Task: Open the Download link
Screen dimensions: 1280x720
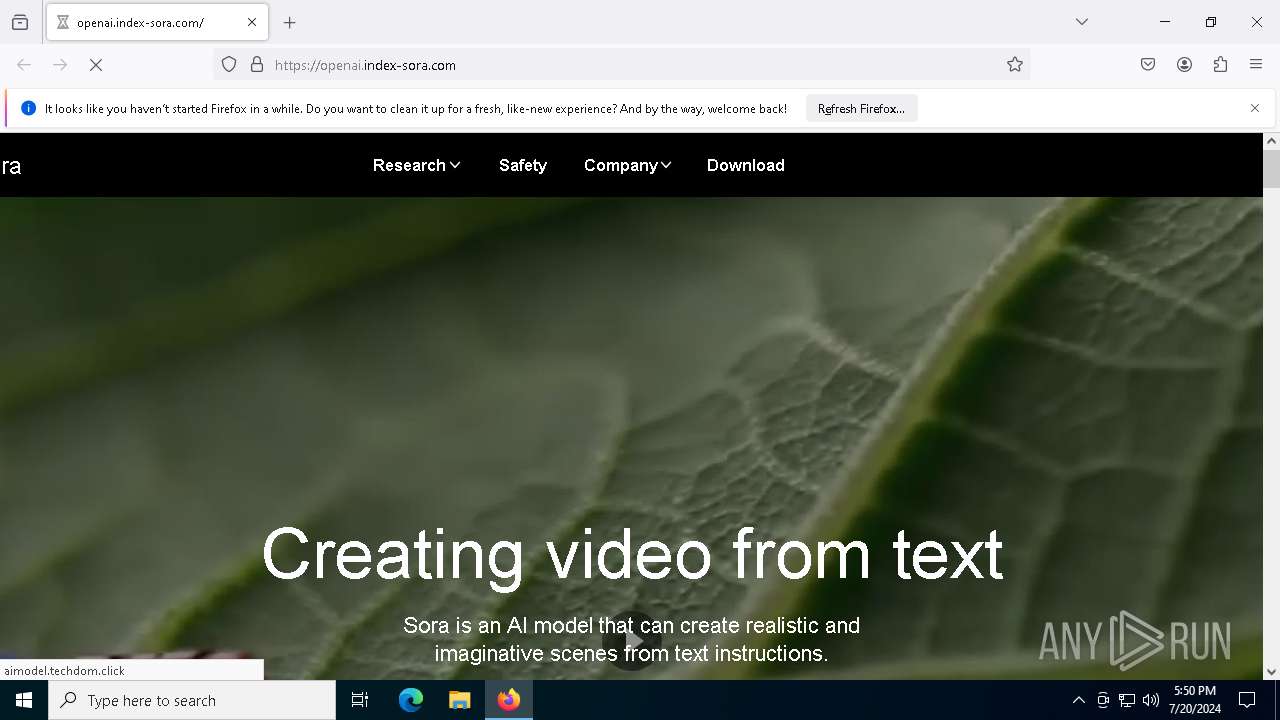Action: click(746, 165)
